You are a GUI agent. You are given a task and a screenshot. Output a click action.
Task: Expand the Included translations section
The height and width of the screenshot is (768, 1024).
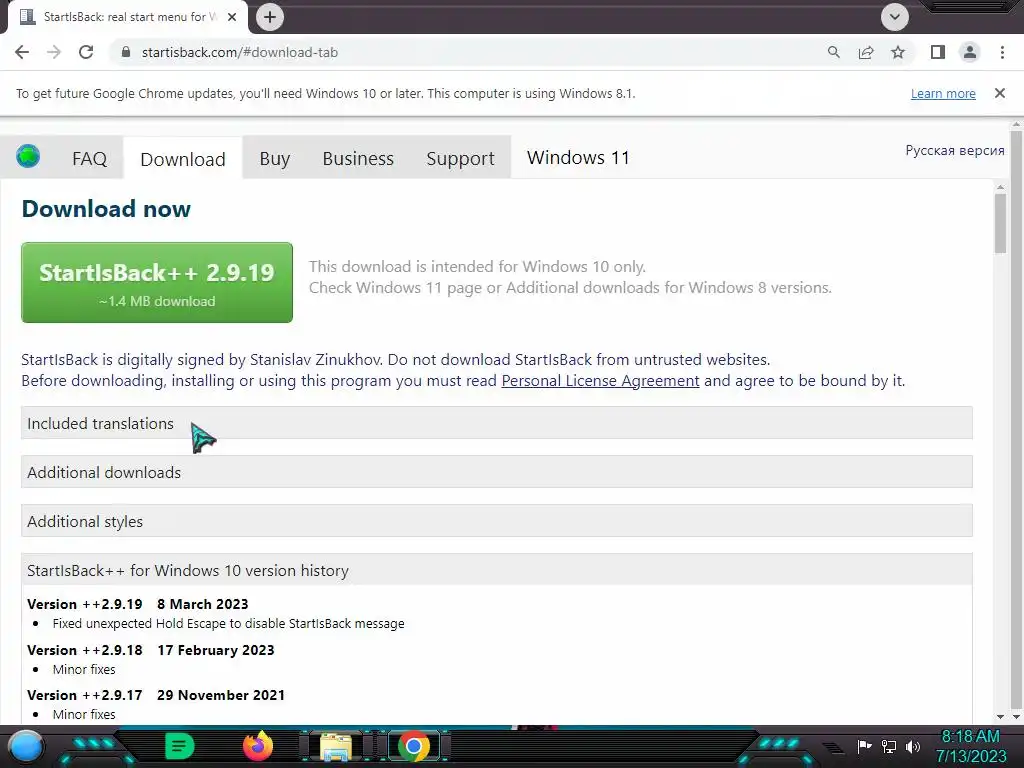(496, 423)
